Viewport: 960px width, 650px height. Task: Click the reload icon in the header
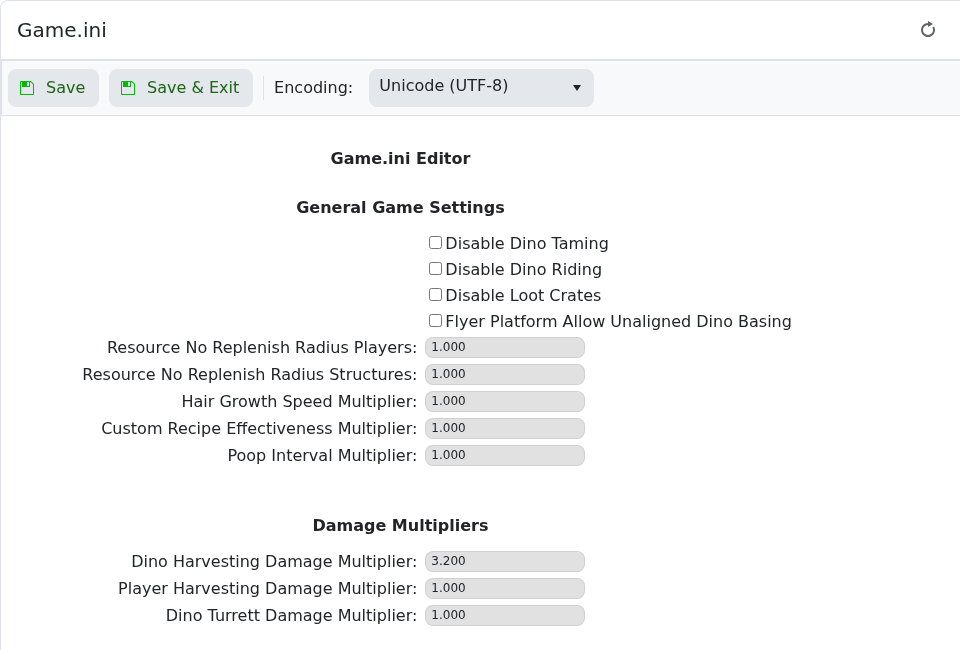928,29
